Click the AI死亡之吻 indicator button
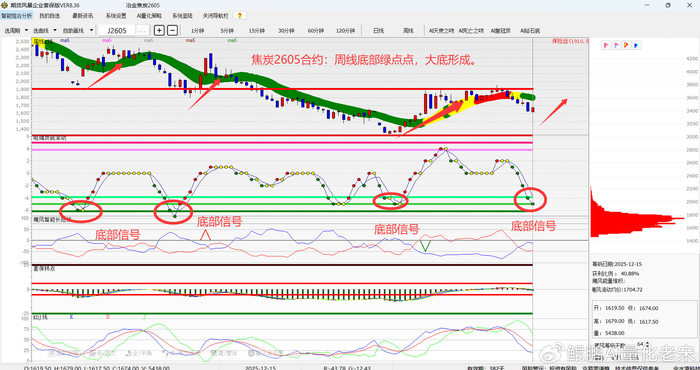Screen dimensions: 700x370 point(471,31)
